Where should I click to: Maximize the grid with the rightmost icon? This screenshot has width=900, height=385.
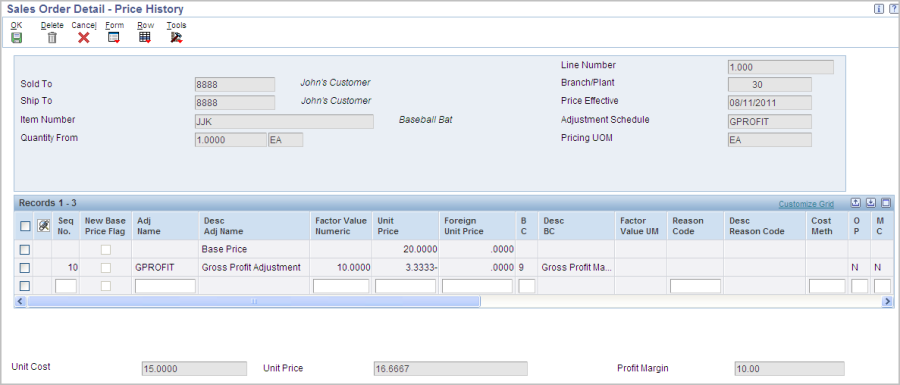(x=886, y=203)
